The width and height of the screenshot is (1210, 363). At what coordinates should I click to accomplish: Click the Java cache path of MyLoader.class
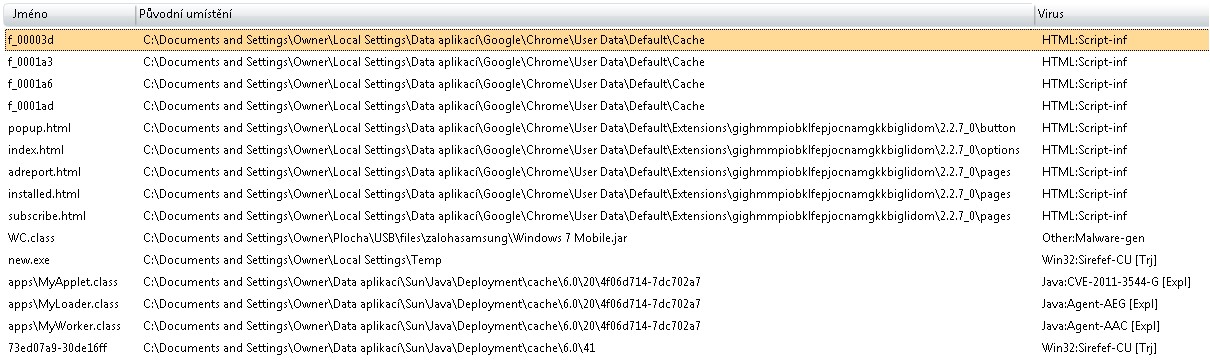pyautogui.click(x=422, y=304)
